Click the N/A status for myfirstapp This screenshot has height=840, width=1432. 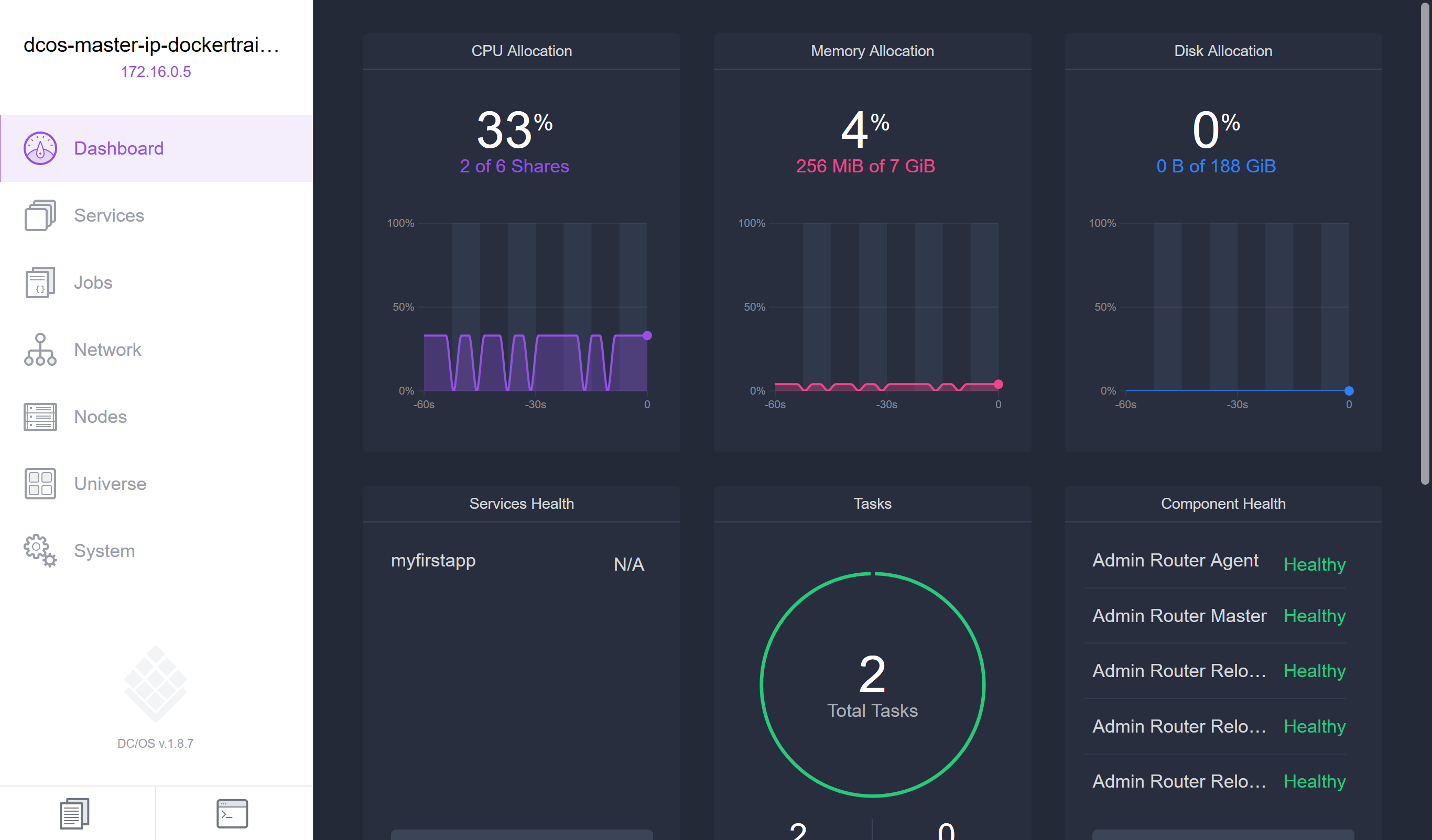click(x=628, y=564)
